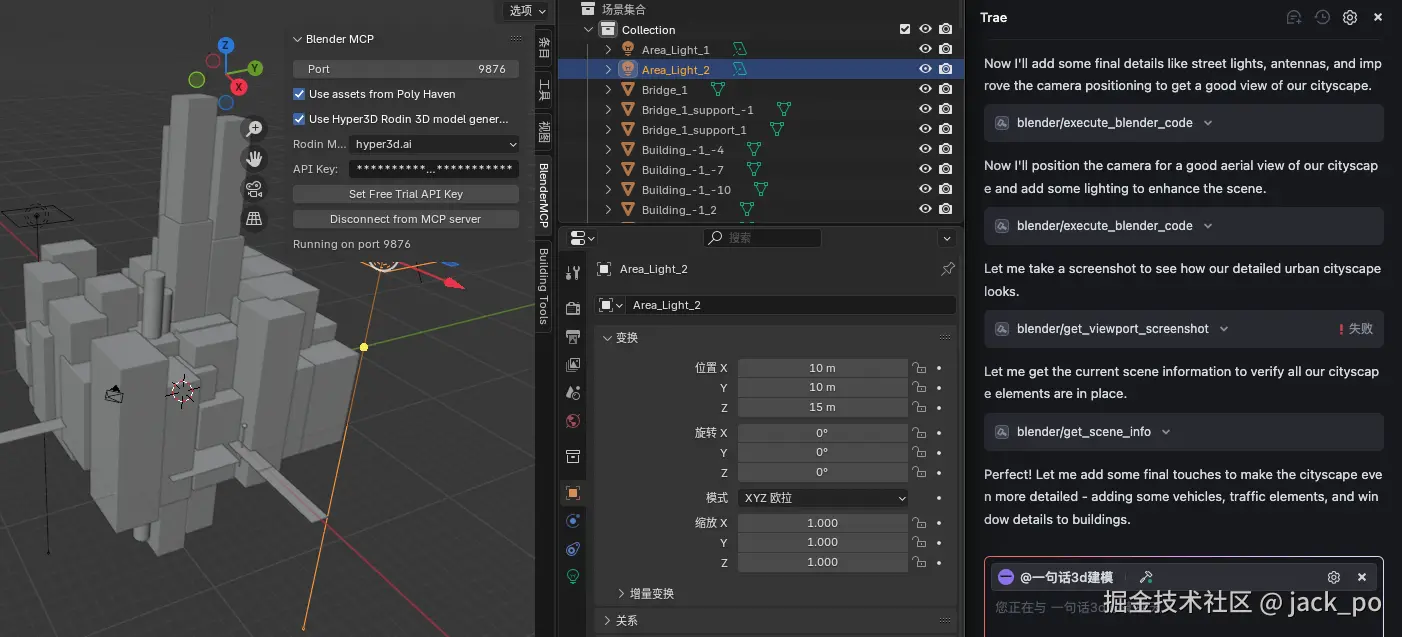Image resolution: width=1402 pixels, height=637 pixels.
Task: Open the Render properties tab
Action: 573,308
